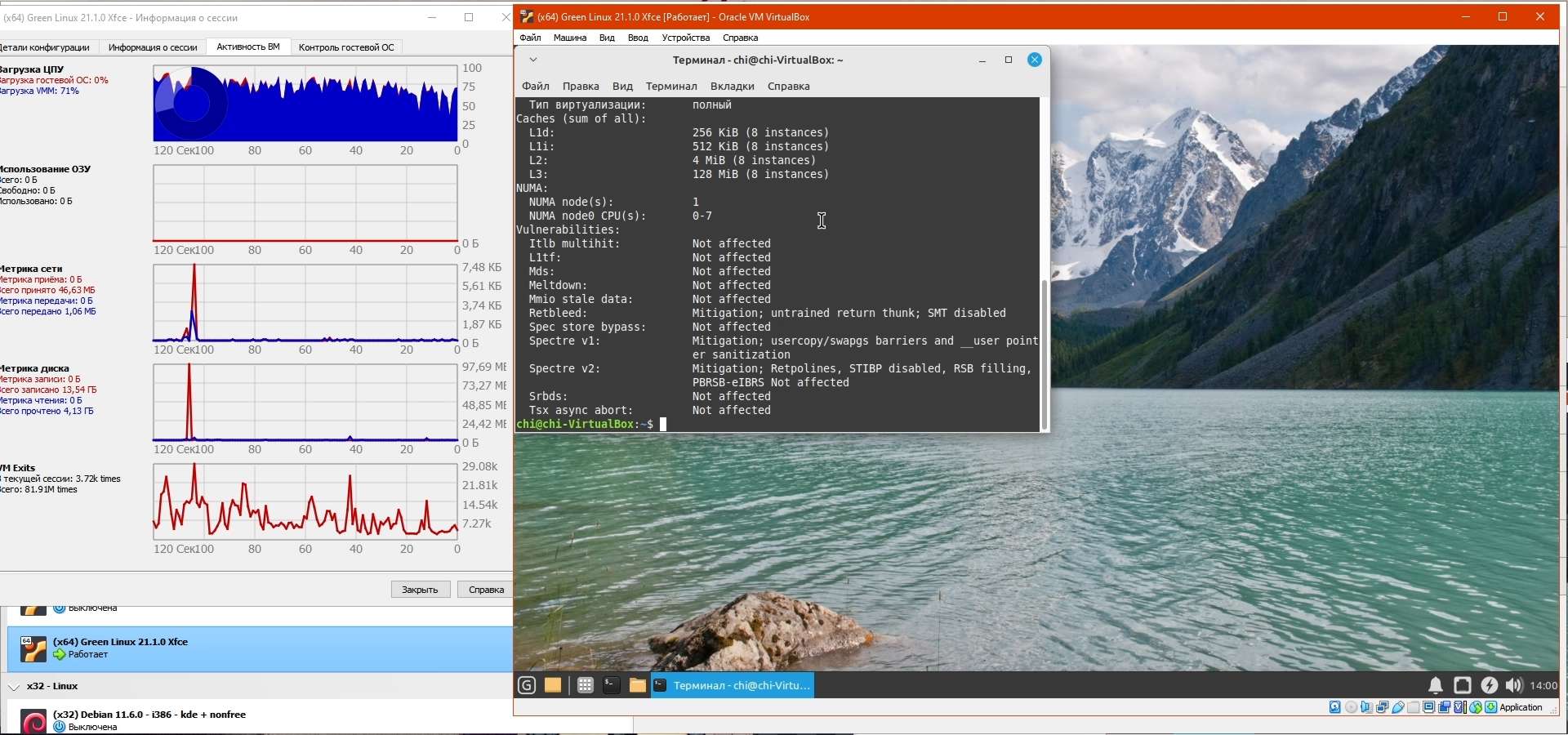Open the VirtualBox Устройства menu
The height and width of the screenshot is (735, 1568).
coord(686,38)
